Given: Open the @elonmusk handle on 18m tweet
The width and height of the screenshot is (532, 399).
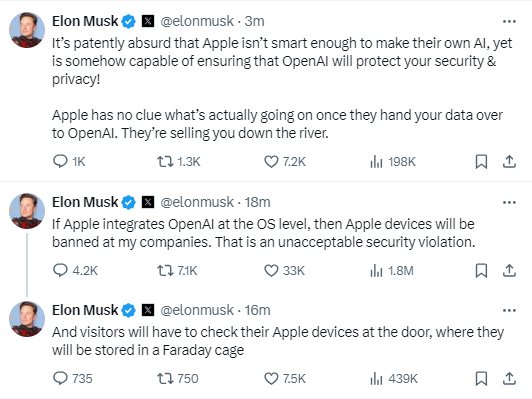Looking at the screenshot, I should (197, 203).
